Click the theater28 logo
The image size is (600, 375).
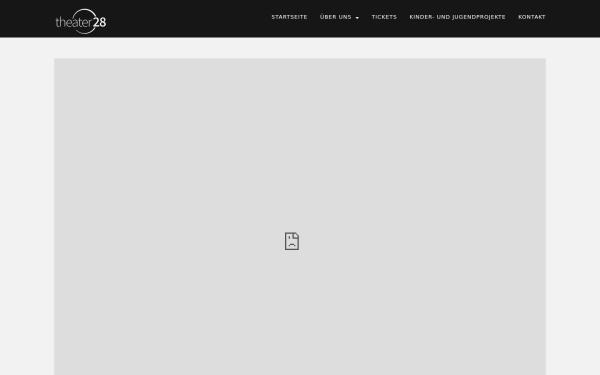pos(81,21)
